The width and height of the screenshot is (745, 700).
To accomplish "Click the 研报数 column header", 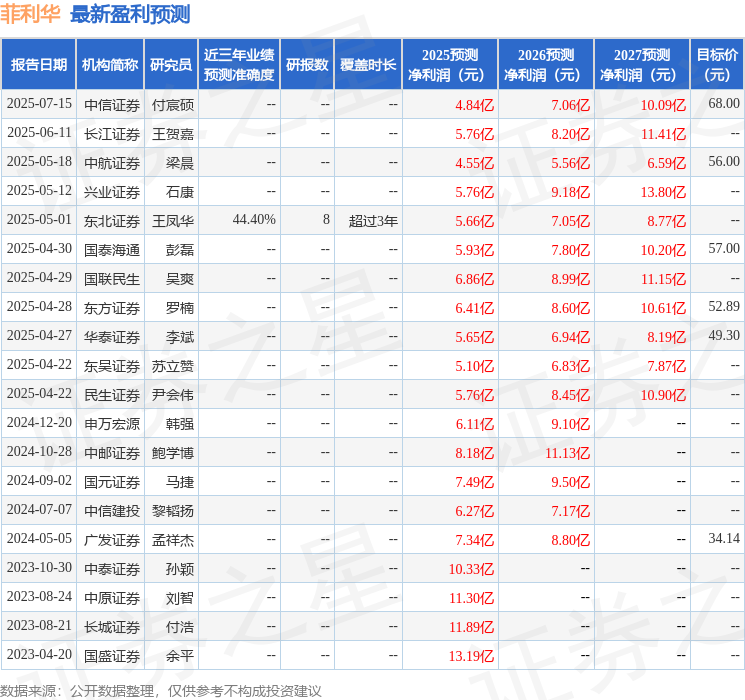I will pos(307,65).
